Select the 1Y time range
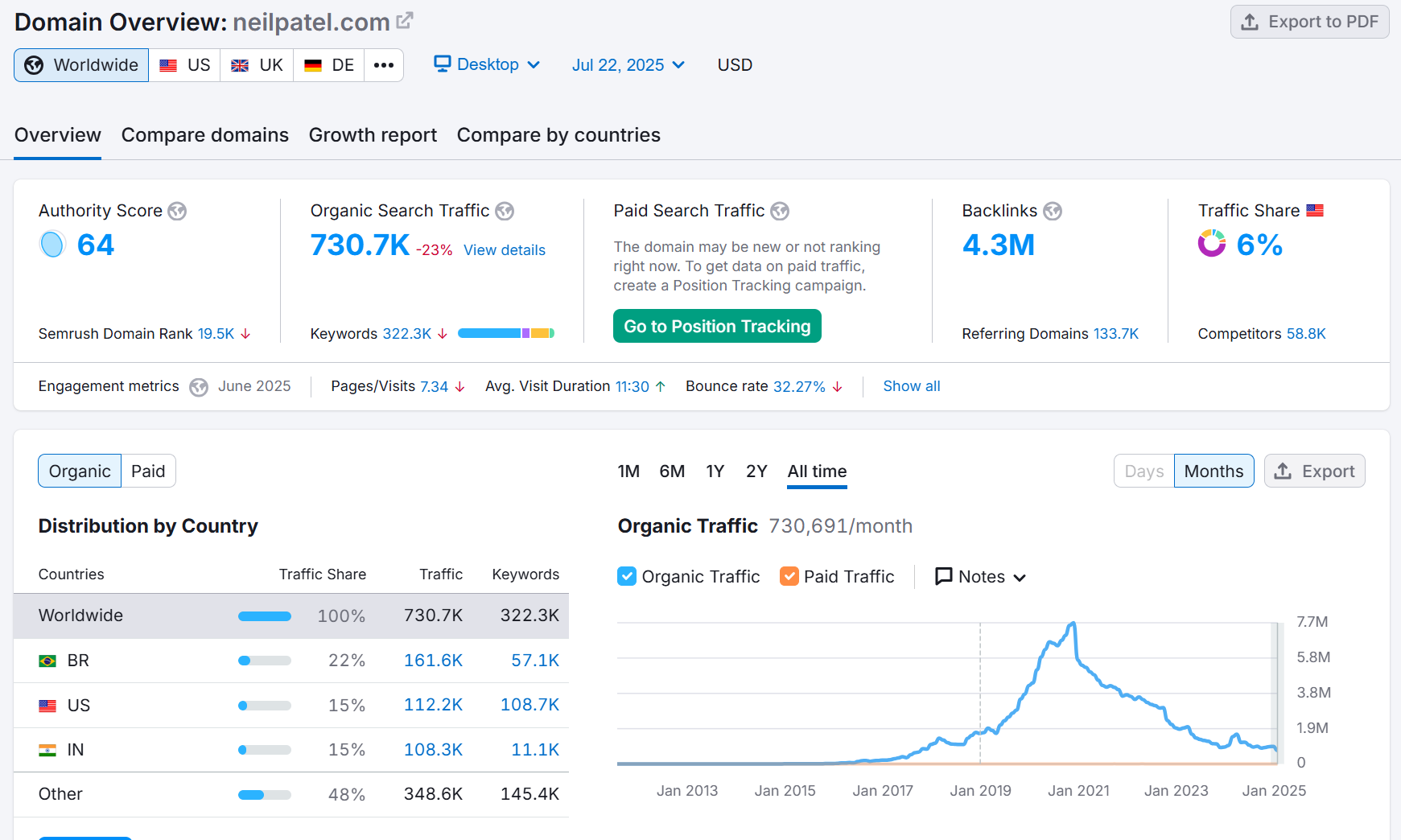The image size is (1401, 840). tap(715, 471)
